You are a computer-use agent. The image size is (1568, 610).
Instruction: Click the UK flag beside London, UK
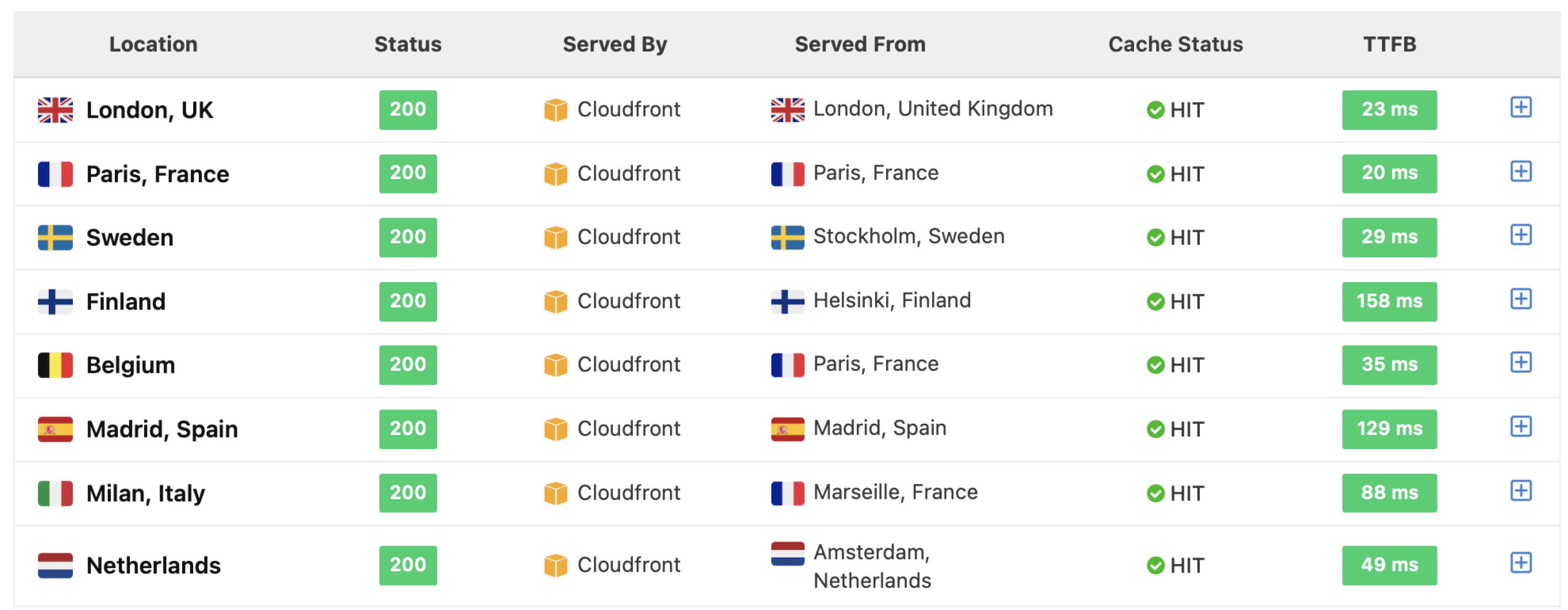[x=56, y=110]
